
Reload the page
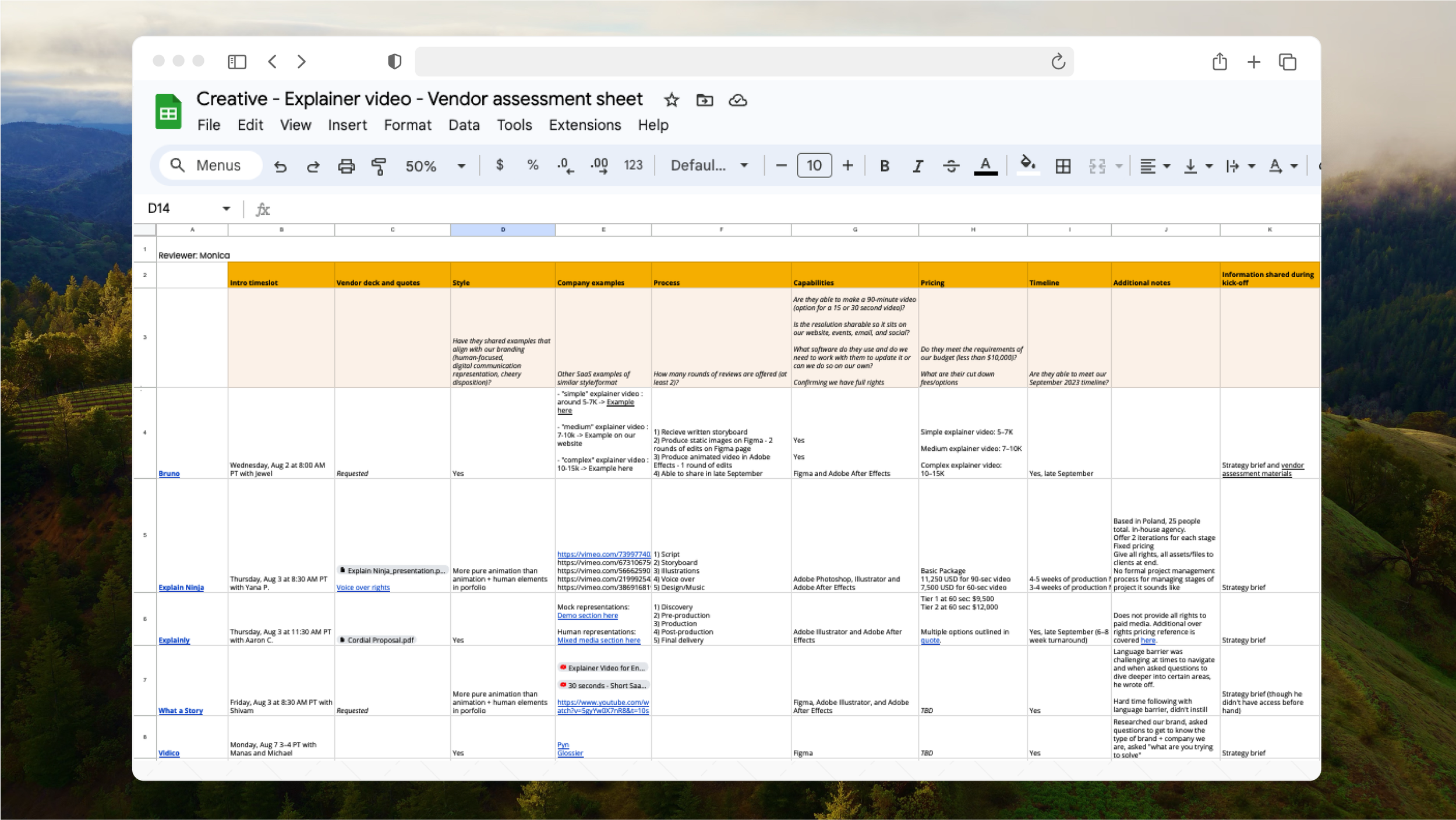click(x=1058, y=62)
